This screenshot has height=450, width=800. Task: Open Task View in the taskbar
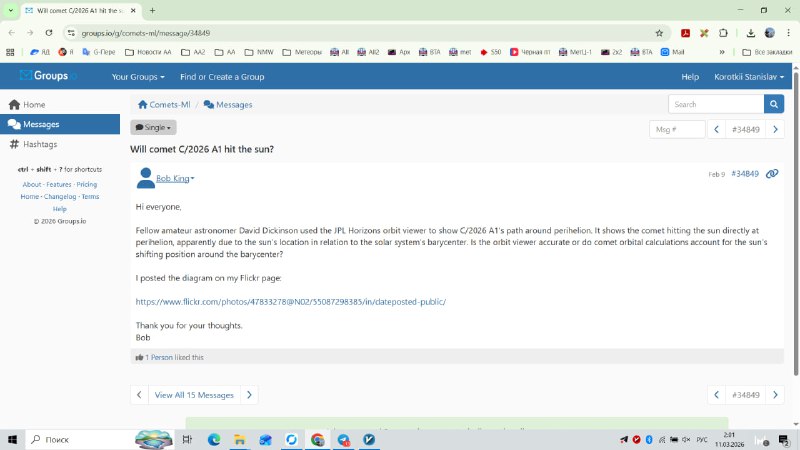tap(187, 439)
